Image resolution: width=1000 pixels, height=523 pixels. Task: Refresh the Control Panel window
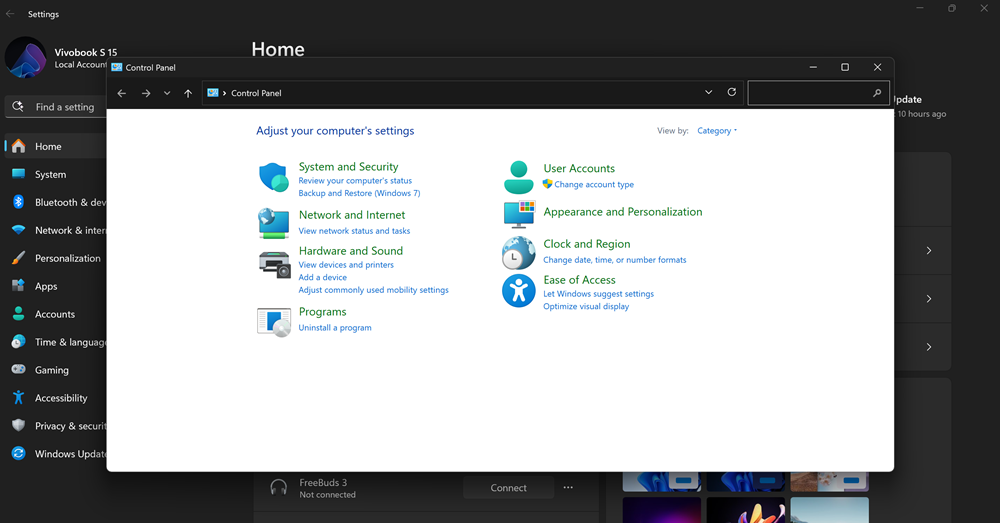(732, 92)
